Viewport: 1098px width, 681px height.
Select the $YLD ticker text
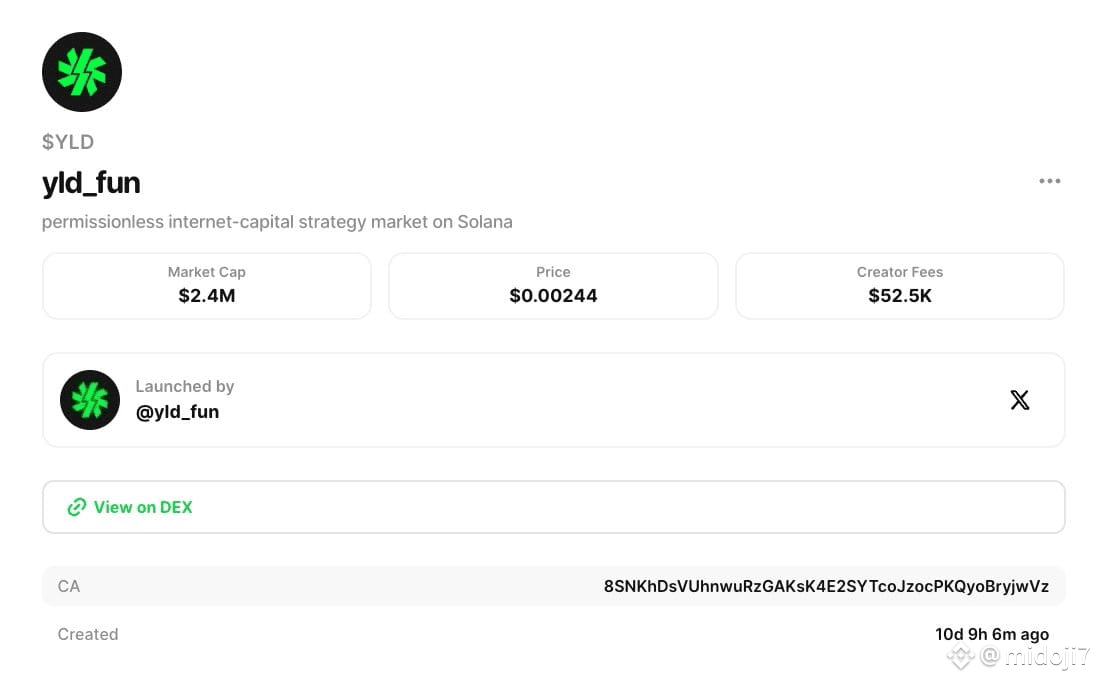(x=68, y=142)
